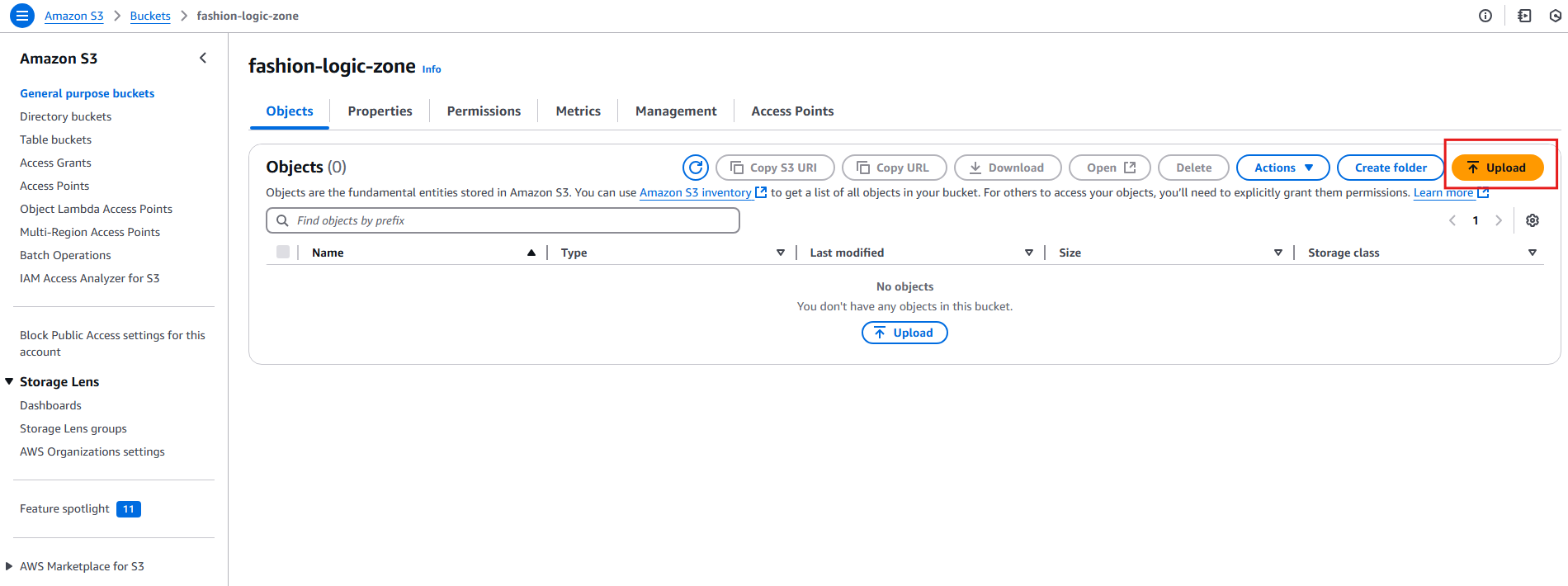Open the Permissions tab
1568x586 pixels.
point(484,111)
